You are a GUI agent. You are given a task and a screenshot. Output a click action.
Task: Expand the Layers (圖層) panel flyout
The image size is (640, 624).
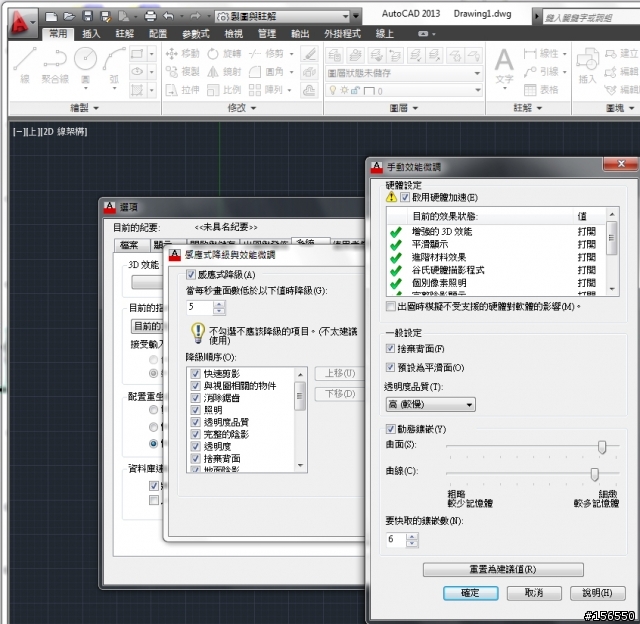click(404, 108)
